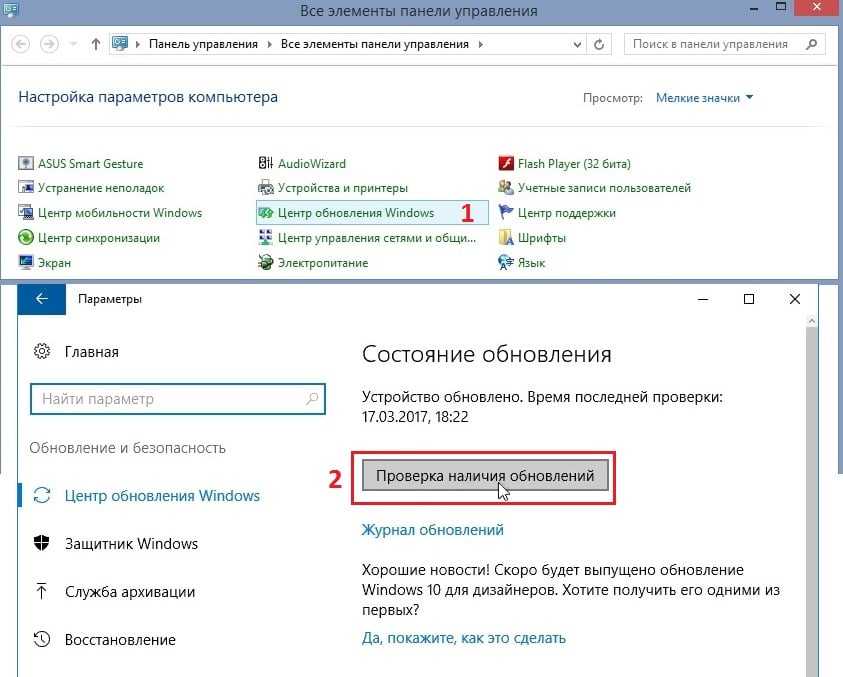Open Устройства и принтеры icon

click(266, 187)
